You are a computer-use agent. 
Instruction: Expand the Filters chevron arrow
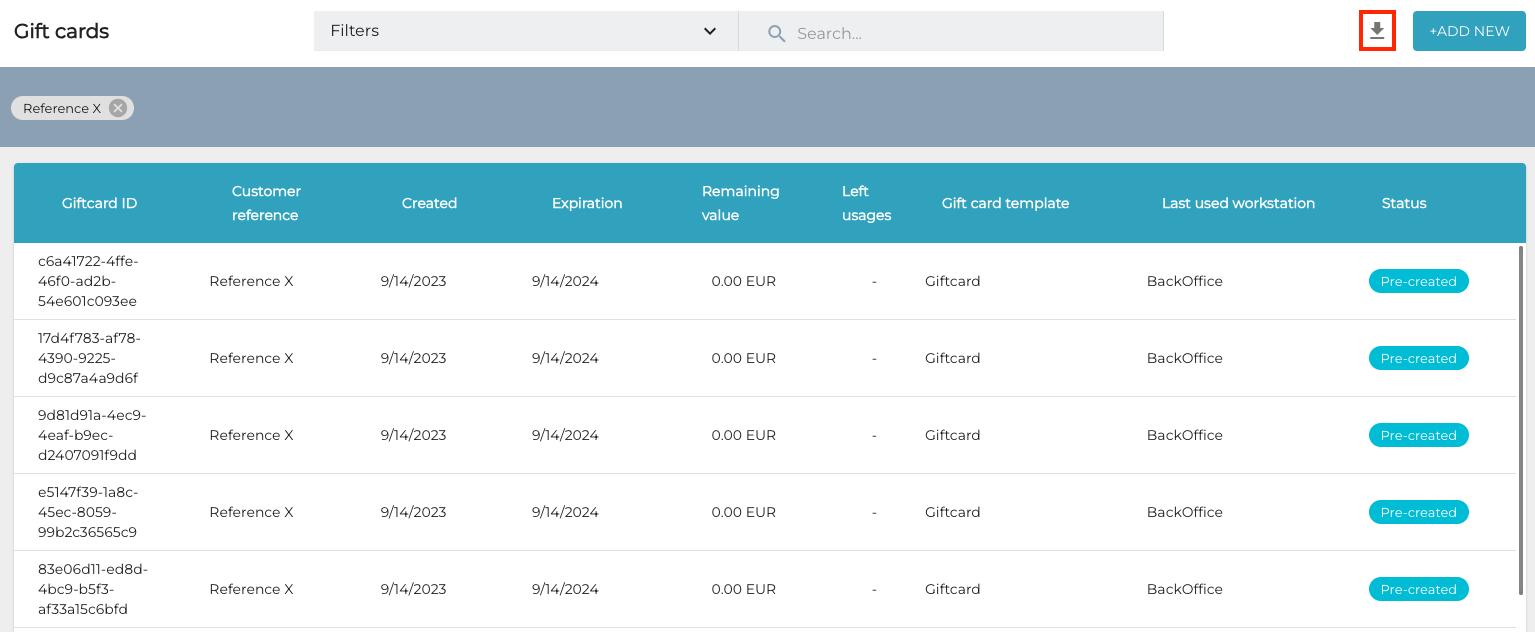pos(710,31)
